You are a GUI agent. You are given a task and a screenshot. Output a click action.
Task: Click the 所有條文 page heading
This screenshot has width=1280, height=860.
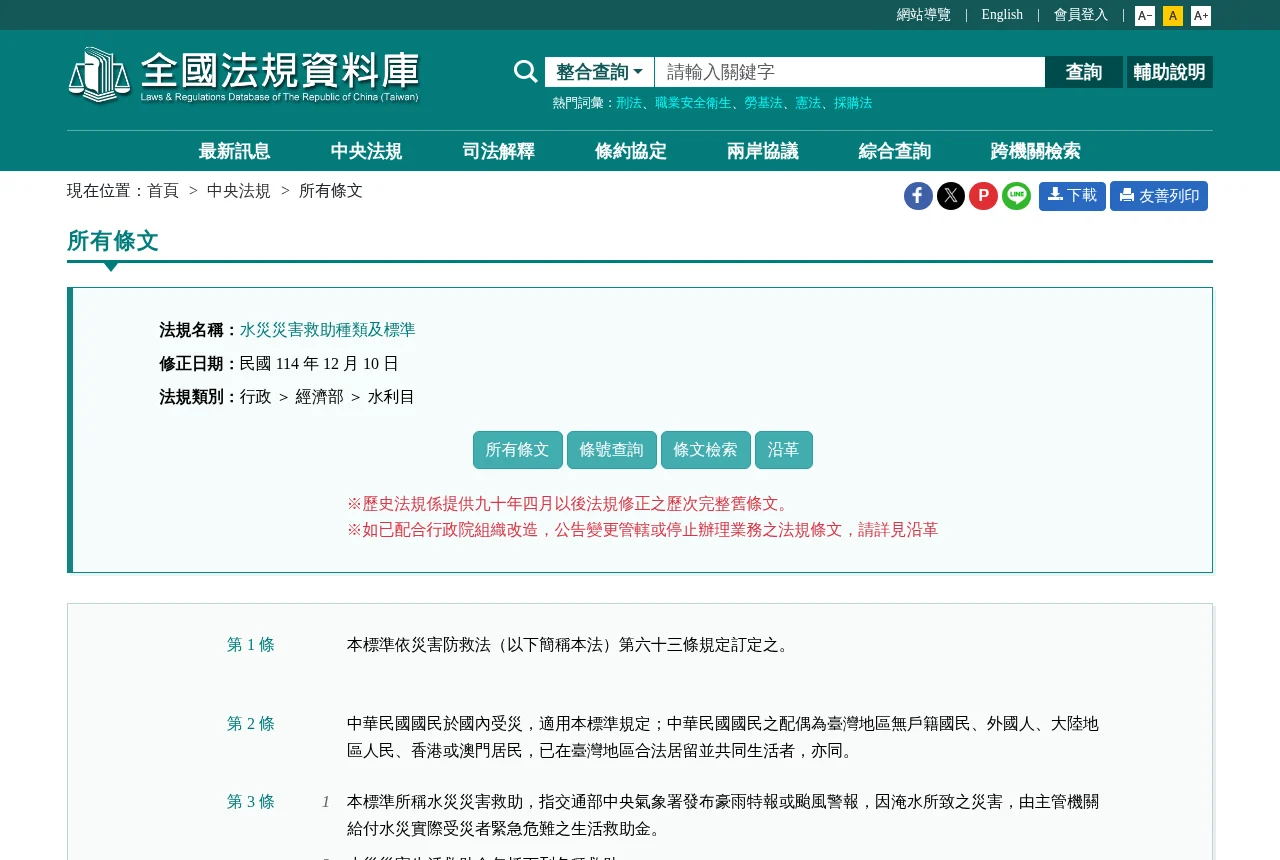click(x=113, y=241)
